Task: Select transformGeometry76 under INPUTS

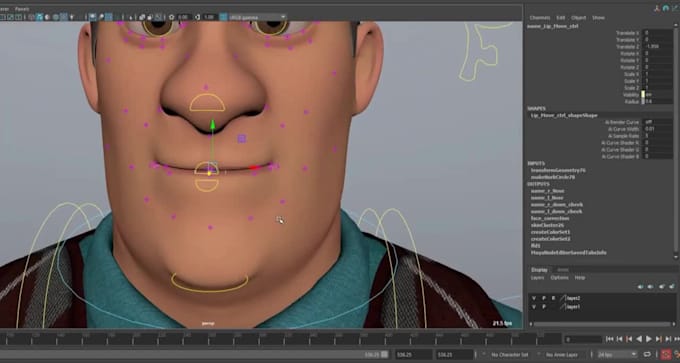Action: 559,170
